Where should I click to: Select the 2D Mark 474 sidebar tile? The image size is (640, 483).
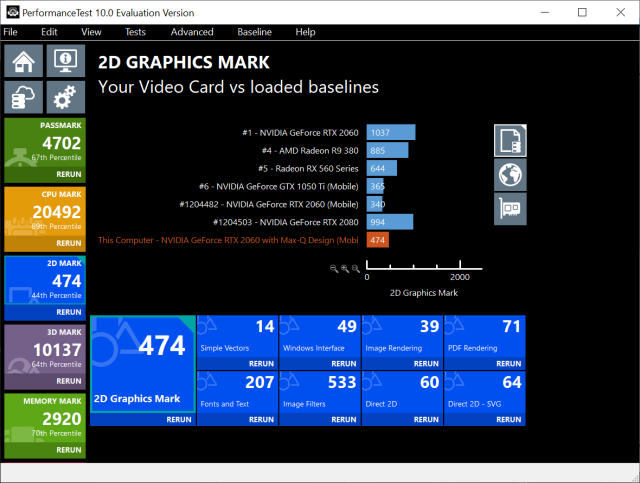(x=45, y=280)
